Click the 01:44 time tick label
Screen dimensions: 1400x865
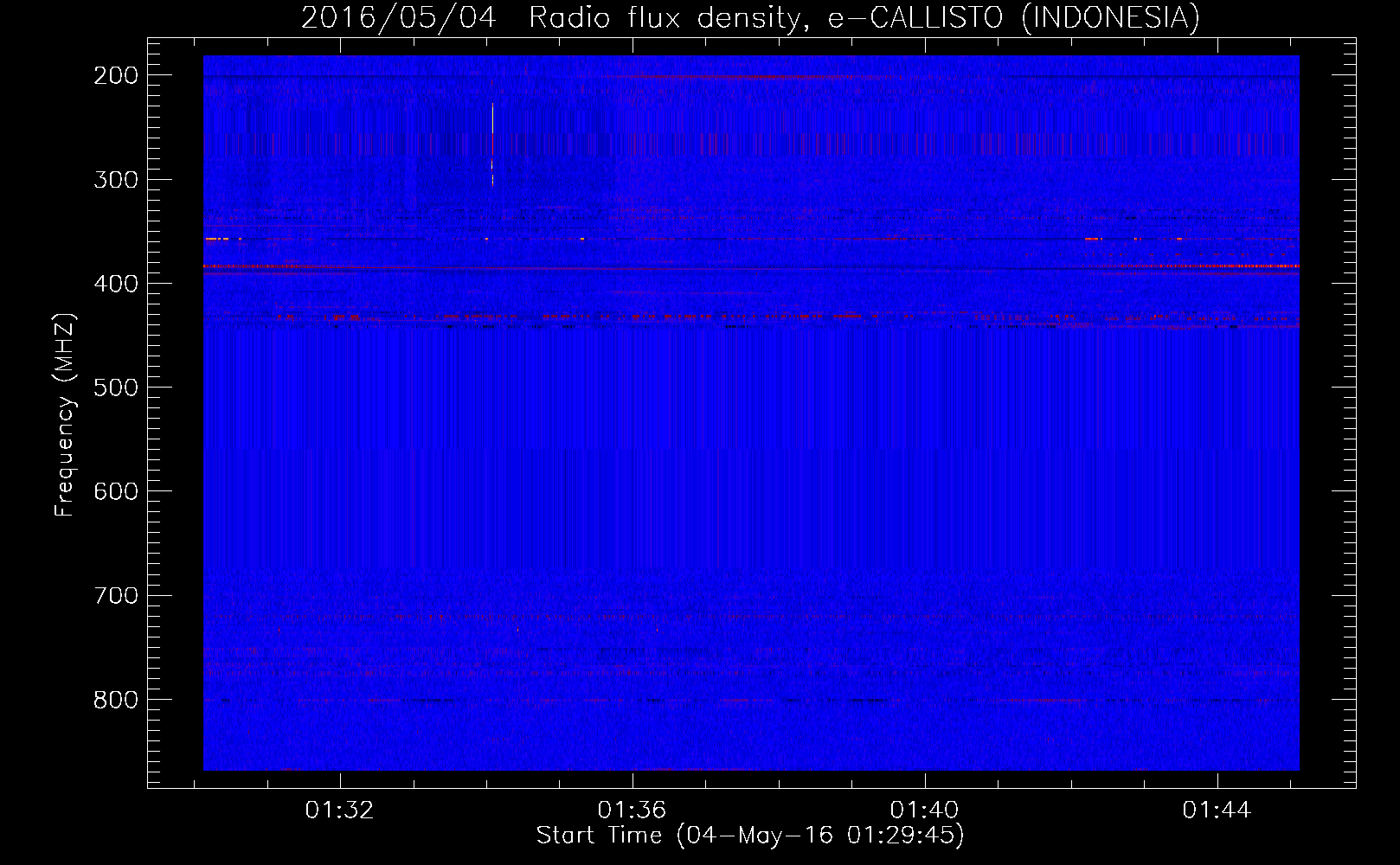tap(1217, 810)
